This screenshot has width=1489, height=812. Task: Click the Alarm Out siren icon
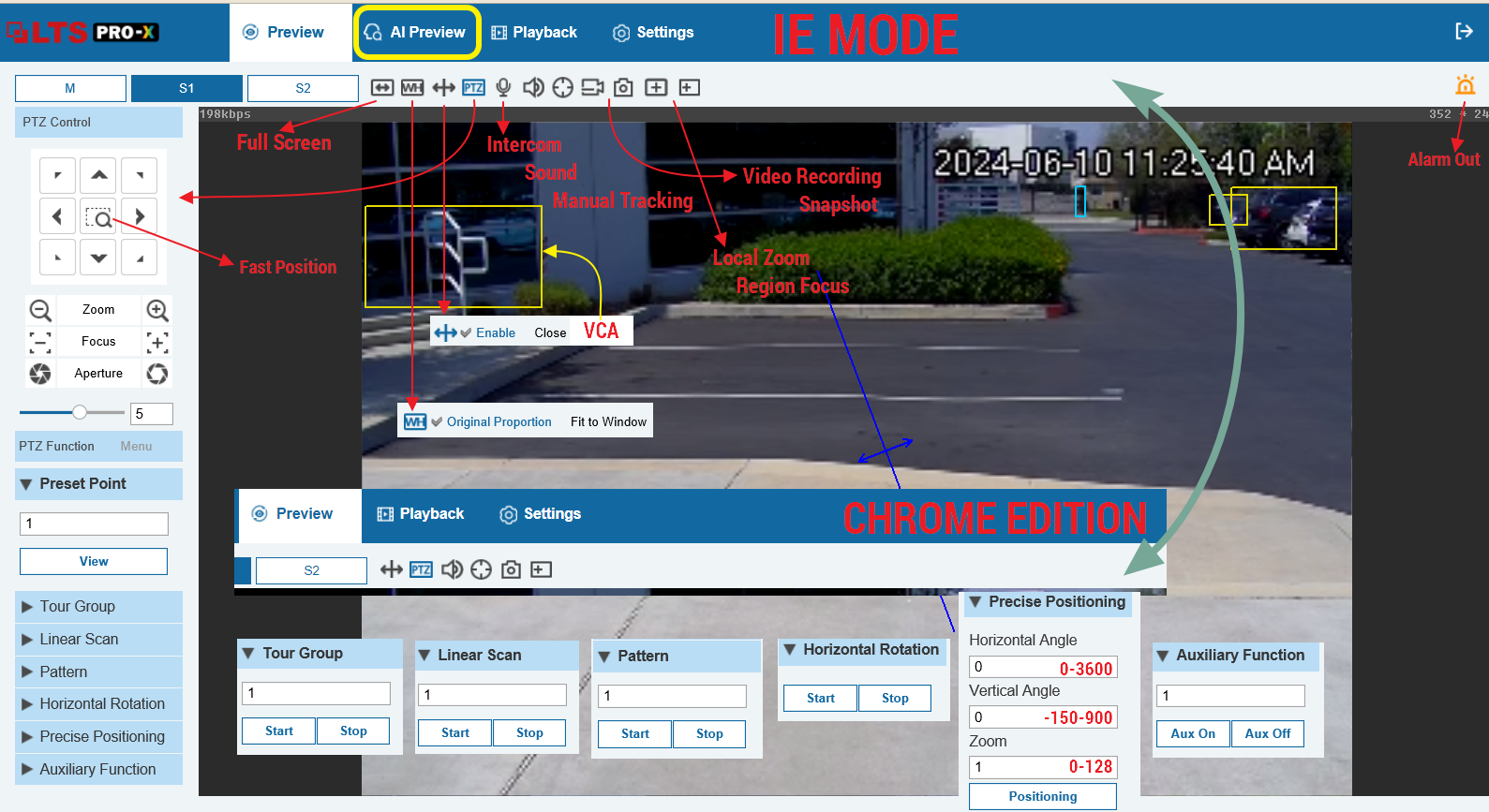[1465, 86]
